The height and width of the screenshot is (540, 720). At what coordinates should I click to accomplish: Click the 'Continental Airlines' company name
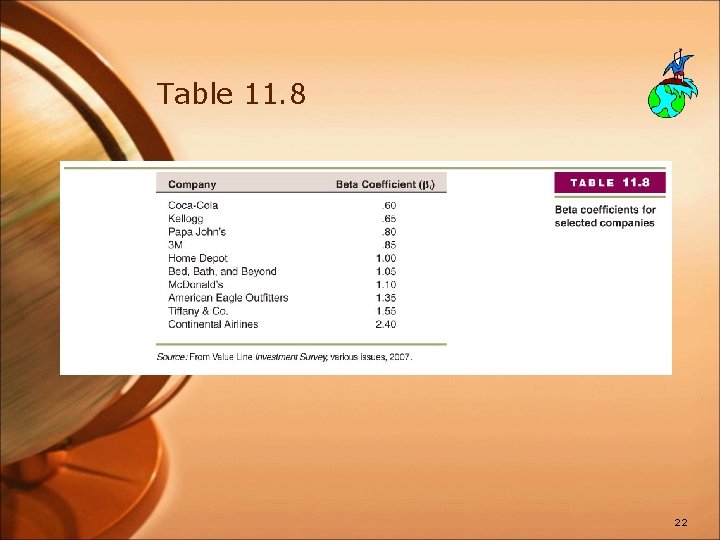(x=213, y=324)
